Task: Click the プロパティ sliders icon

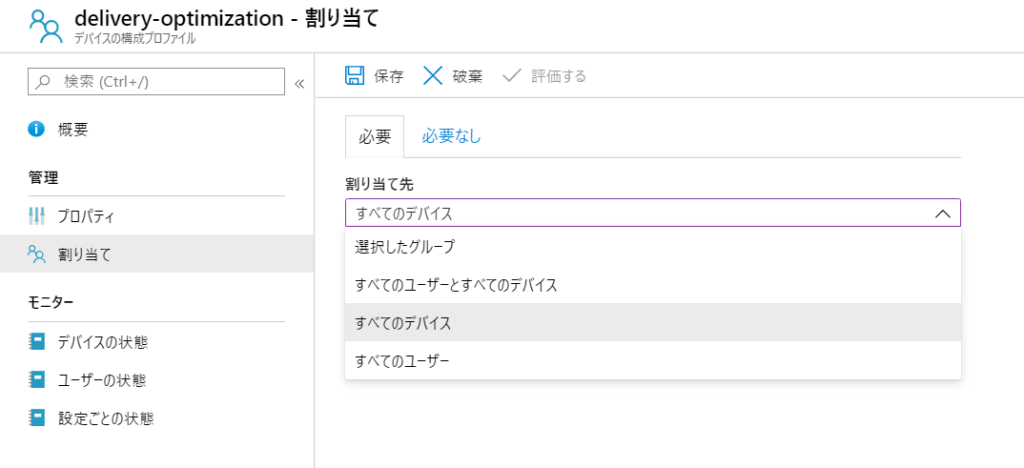Action: pos(37,216)
